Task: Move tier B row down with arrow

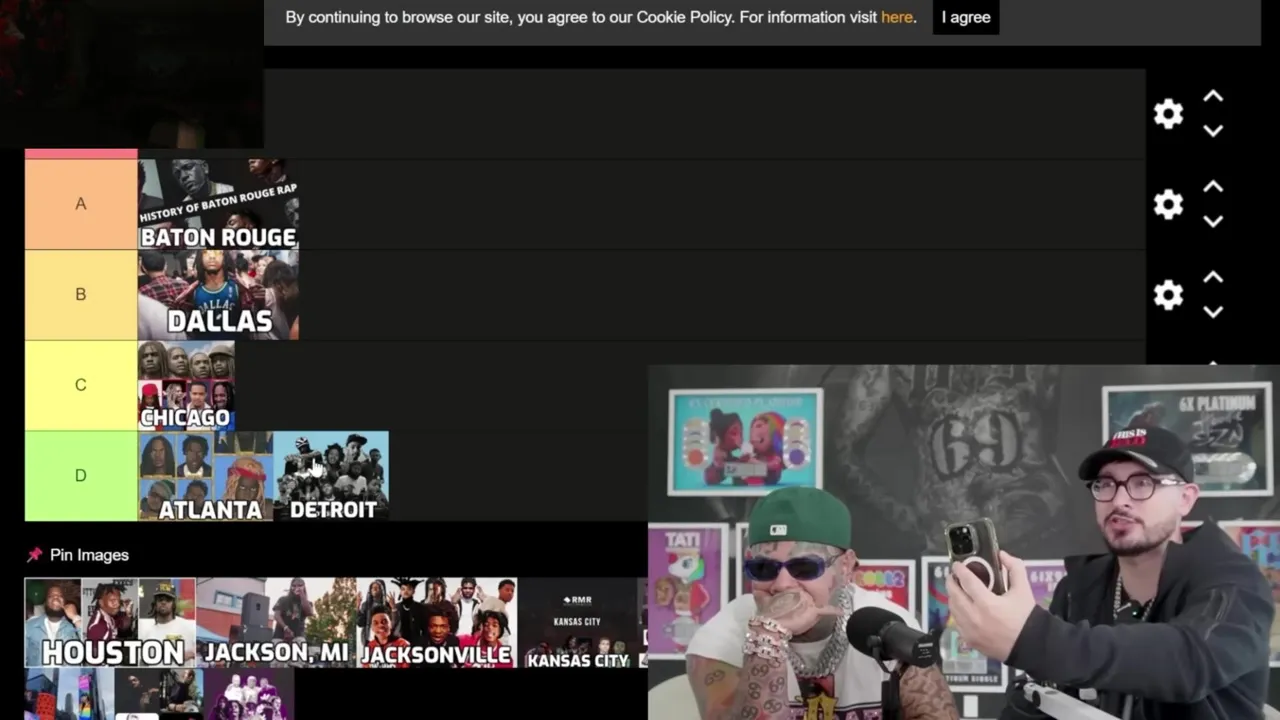Action: coord(1213,311)
